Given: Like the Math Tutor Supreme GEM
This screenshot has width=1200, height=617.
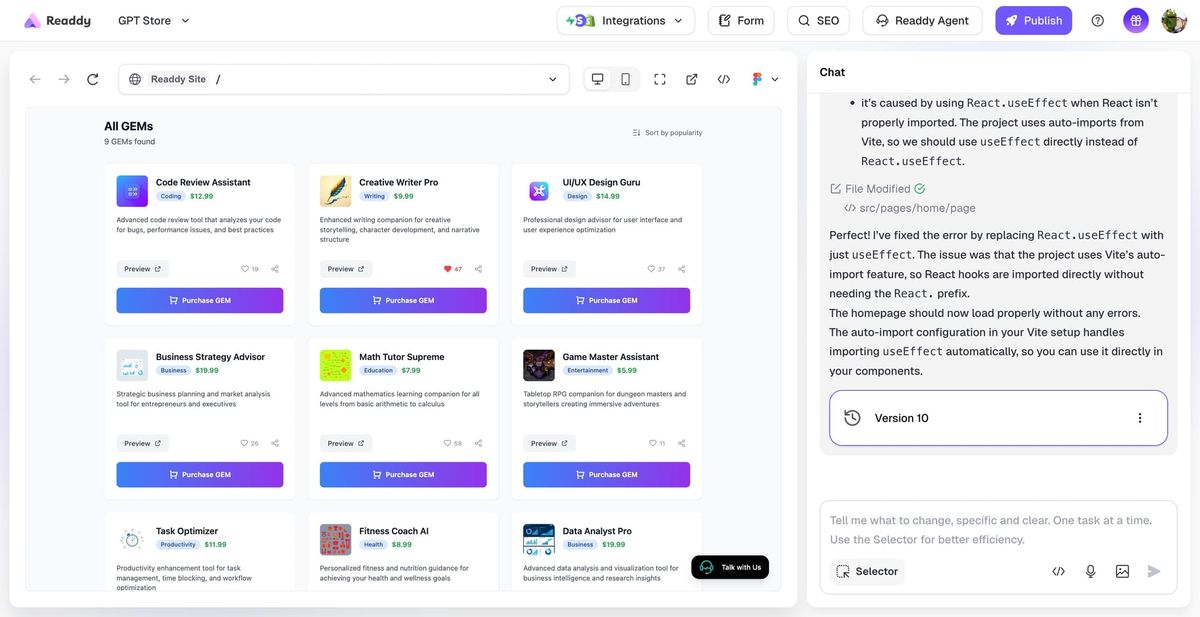Looking at the screenshot, I should 452,443.
